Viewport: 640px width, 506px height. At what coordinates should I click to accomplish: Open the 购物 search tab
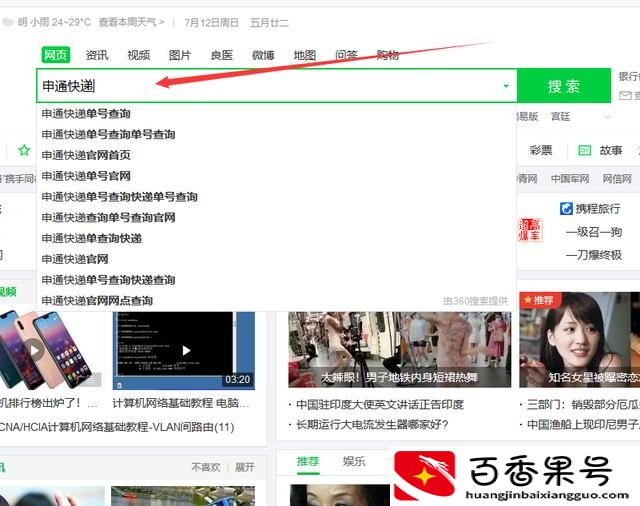tap(388, 55)
